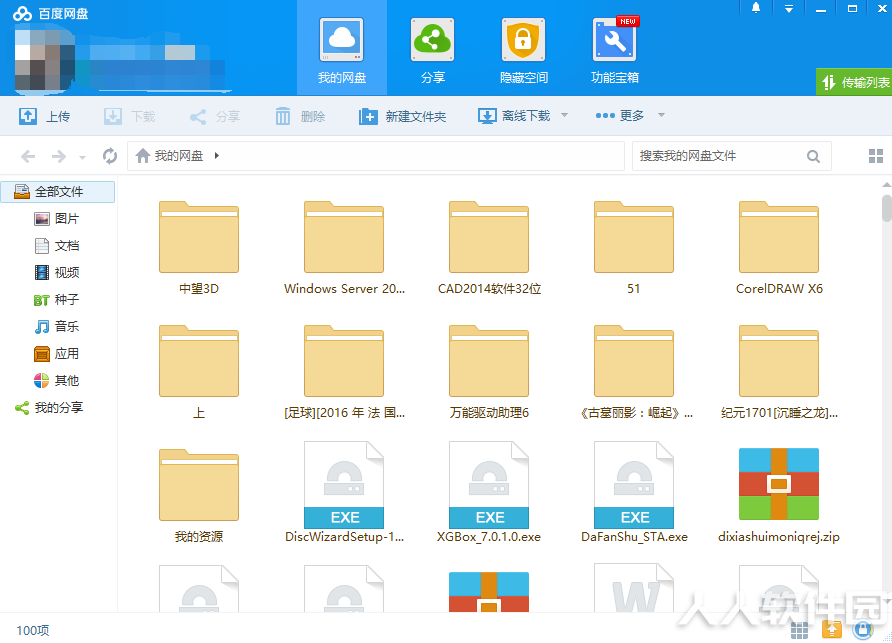The width and height of the screenshot is (892, 643).
Task: Click the lock icon in status bar
Action: 863,629
